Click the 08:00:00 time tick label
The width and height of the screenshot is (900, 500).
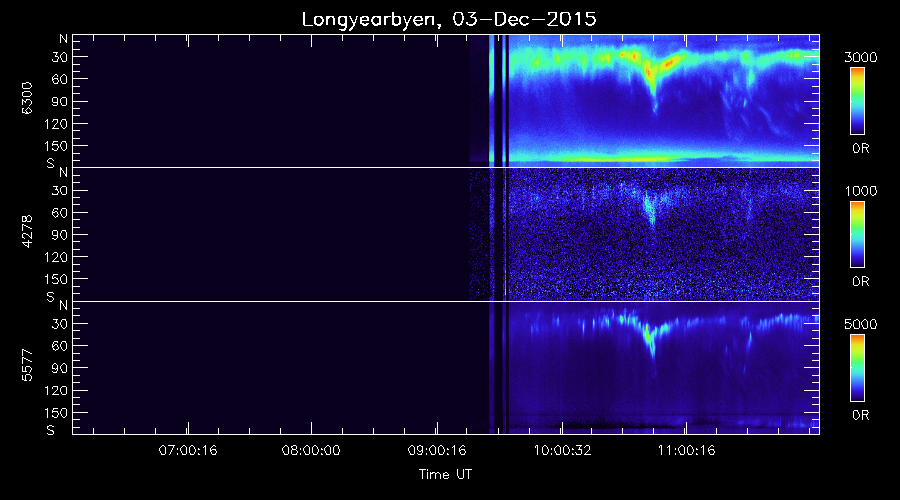tap(311, 451)
